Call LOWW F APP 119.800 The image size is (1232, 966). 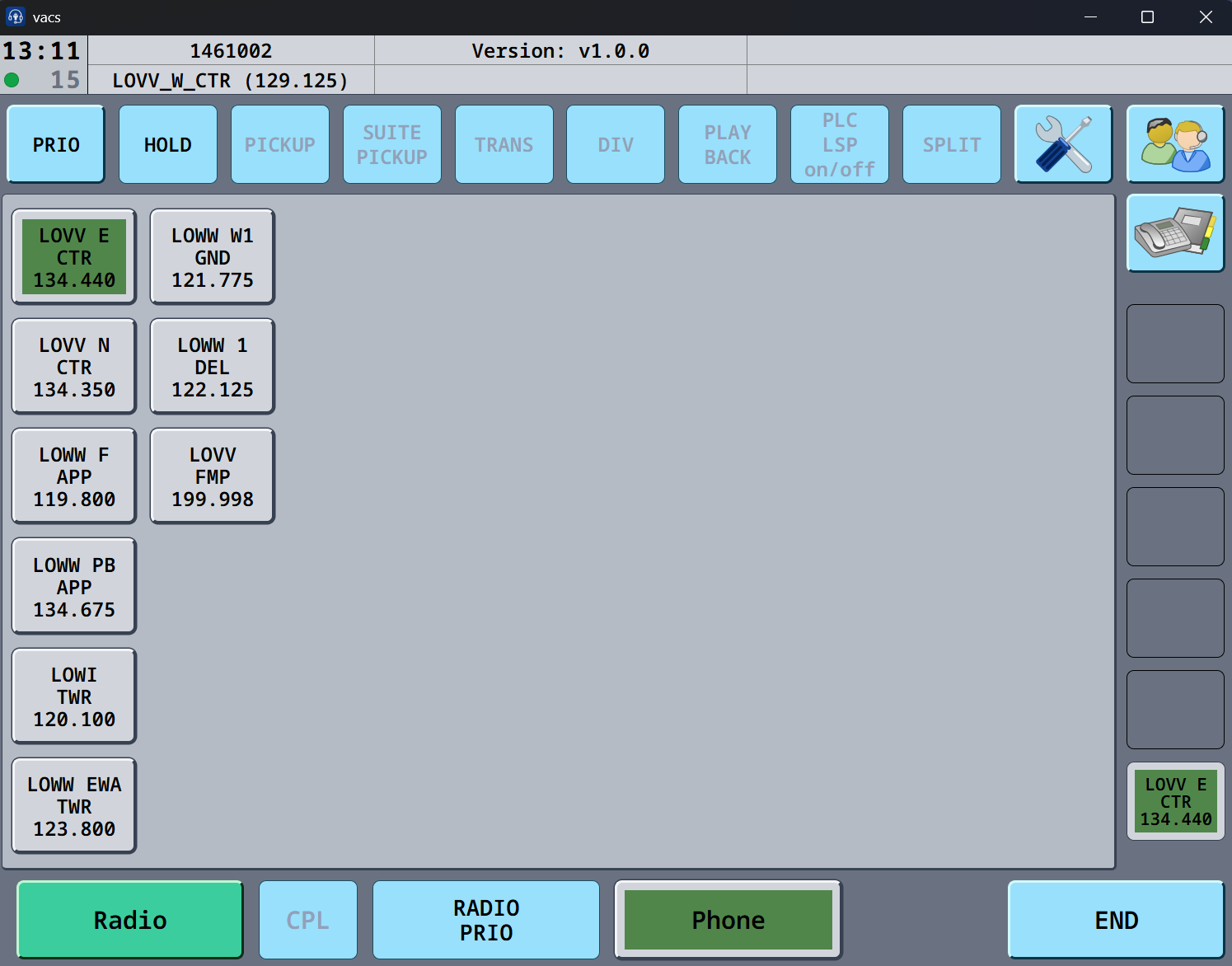coord(74,476)
